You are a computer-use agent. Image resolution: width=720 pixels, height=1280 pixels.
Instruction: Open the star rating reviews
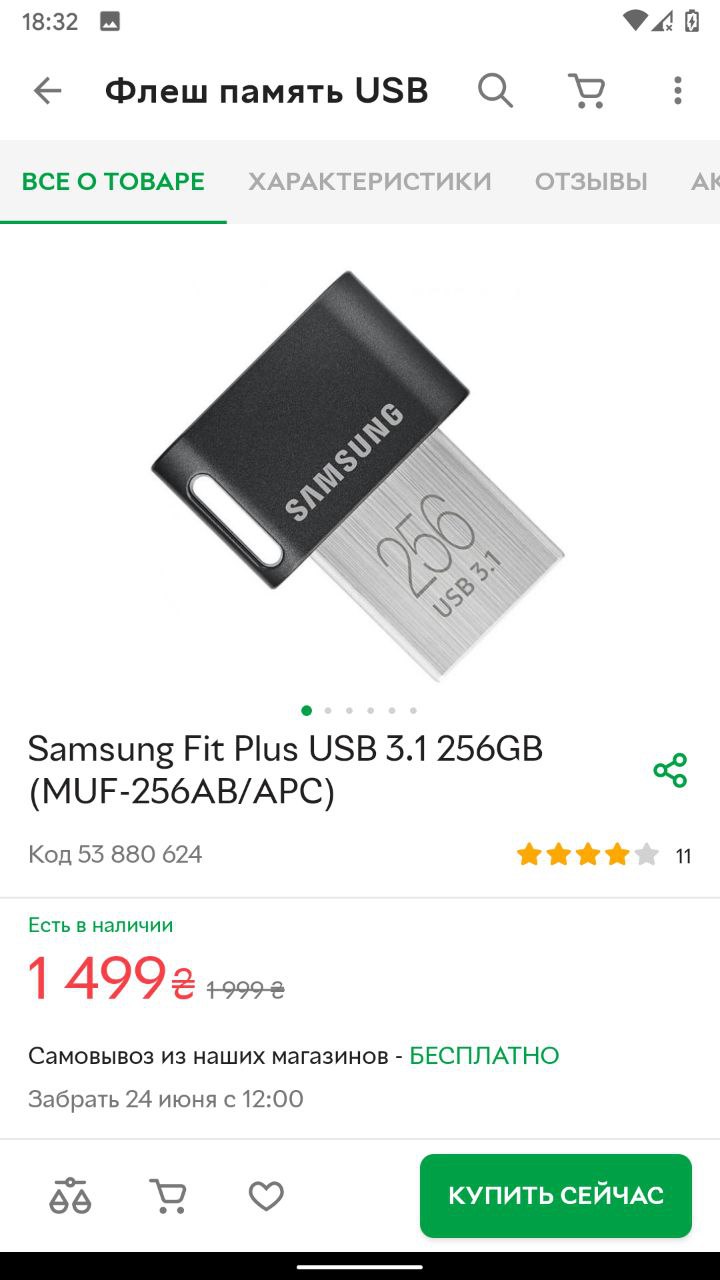(x=603, y=855)
